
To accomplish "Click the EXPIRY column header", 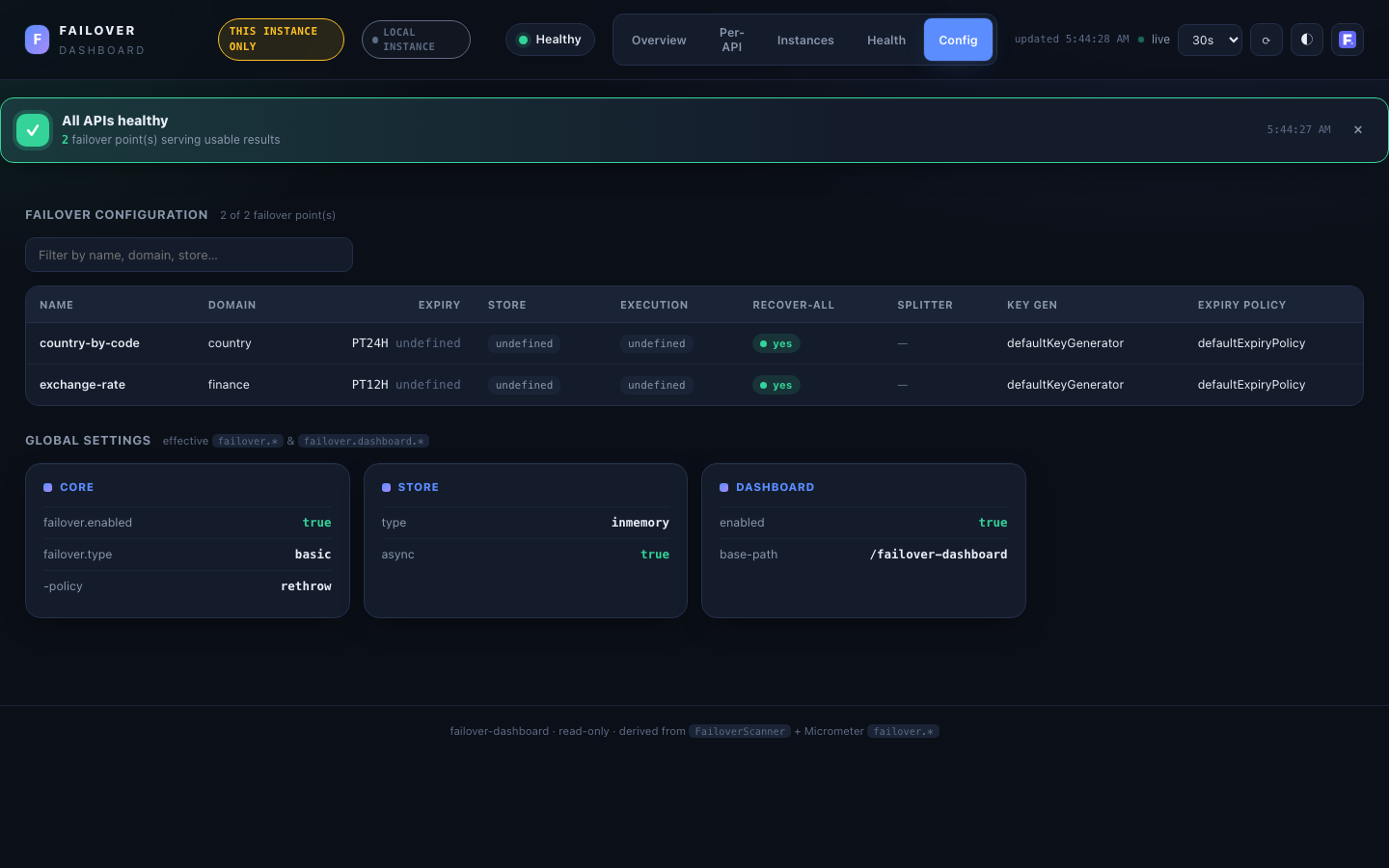I will 440,305.
